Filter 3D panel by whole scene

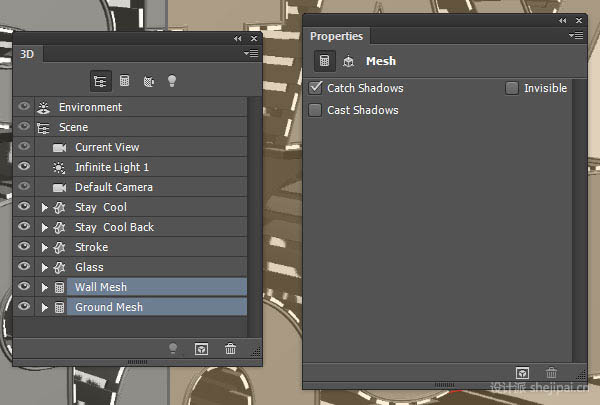(101, 81)
